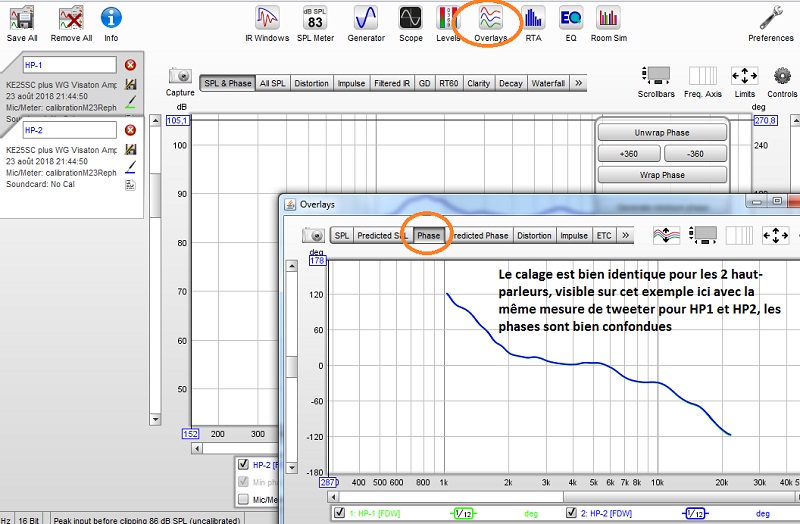Toggle the Mic/Meter checkbox
Image resolution: width=800 pixels, height=524 pixels.
pyautogui.click(x=243, y=499)
